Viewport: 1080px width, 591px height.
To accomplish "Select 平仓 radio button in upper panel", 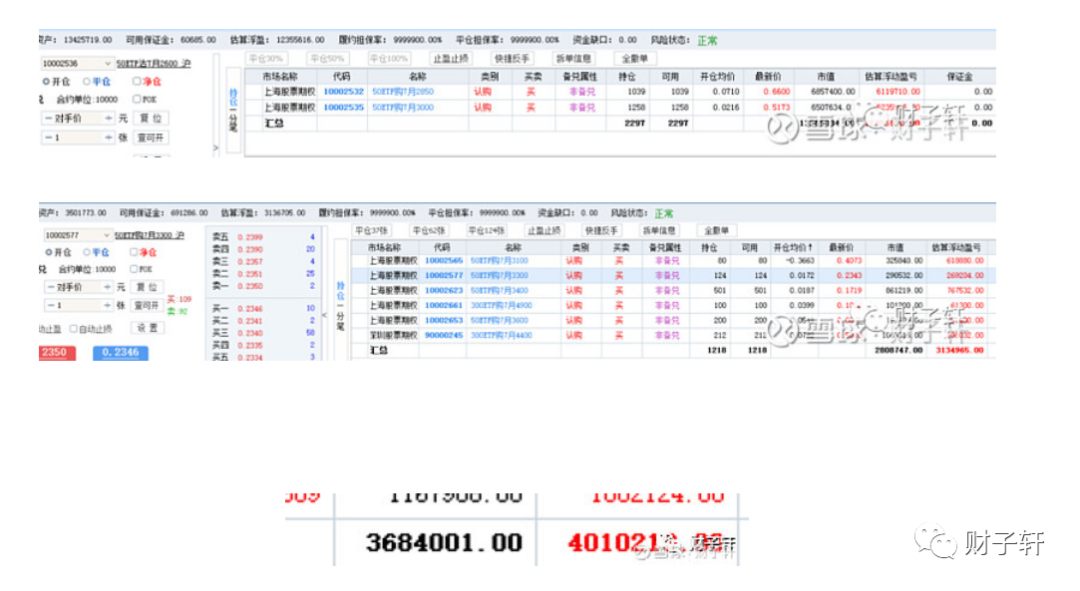I will [87, 82].
